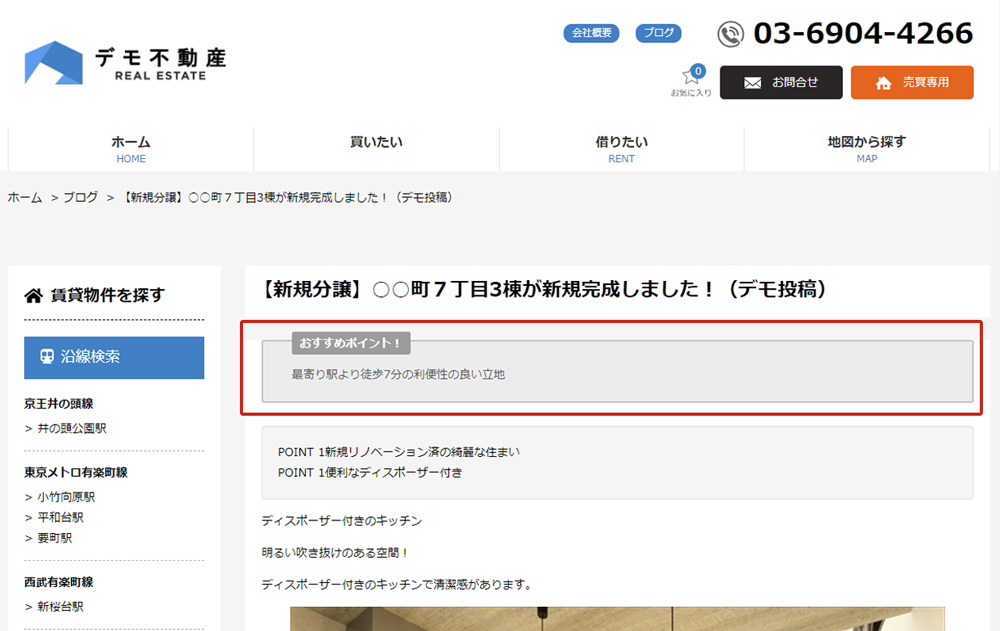Select 要町駅 station link
The width and height of the screenshot is (1000, 631).
pyautogui.click(x=54, y=538)
